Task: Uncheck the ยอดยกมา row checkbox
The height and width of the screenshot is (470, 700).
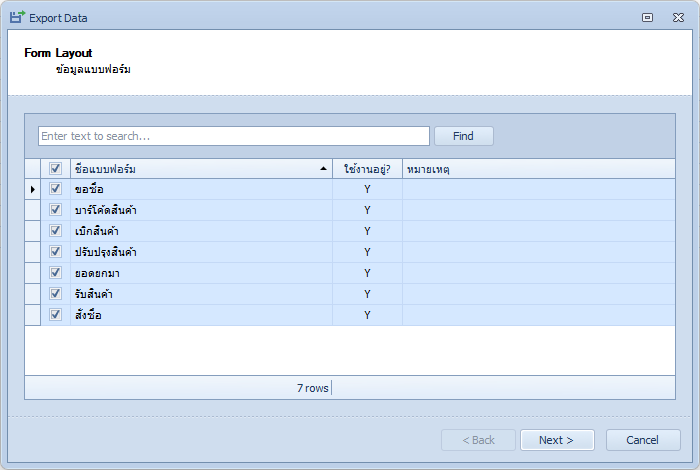Action: [55, 273]
